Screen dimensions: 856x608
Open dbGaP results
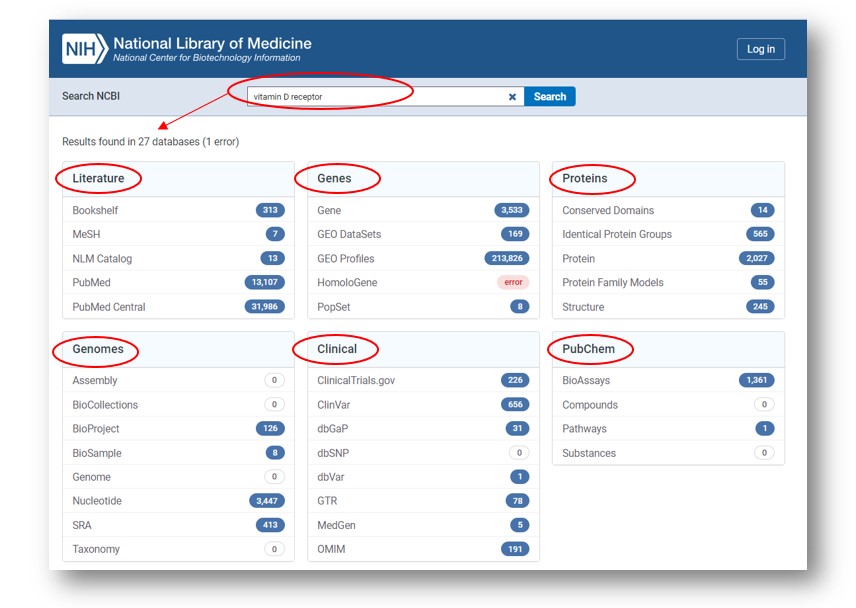tap(423, 428)
